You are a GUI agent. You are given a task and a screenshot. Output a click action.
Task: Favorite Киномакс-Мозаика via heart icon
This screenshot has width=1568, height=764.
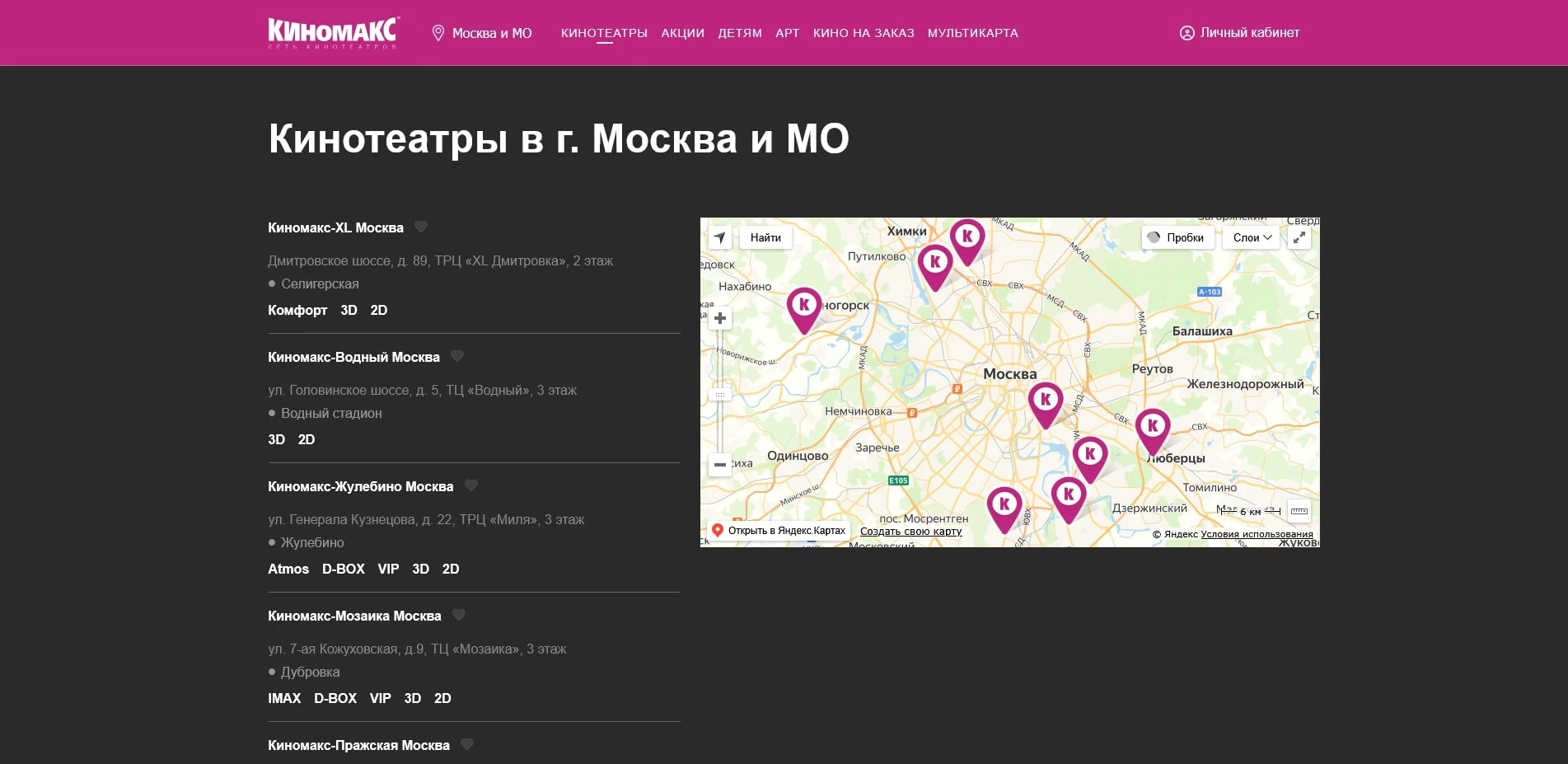[x=458, y=615]
